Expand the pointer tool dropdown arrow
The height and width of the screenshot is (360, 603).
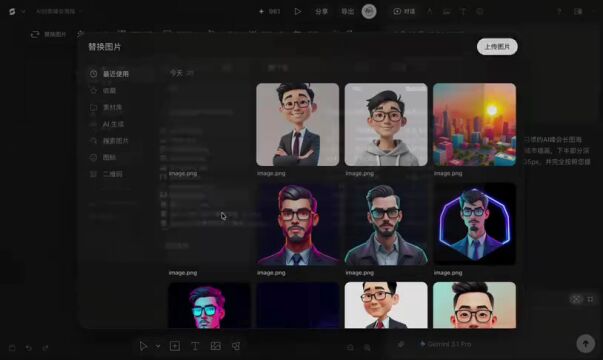pyautogui.click(x=158, y=347)
